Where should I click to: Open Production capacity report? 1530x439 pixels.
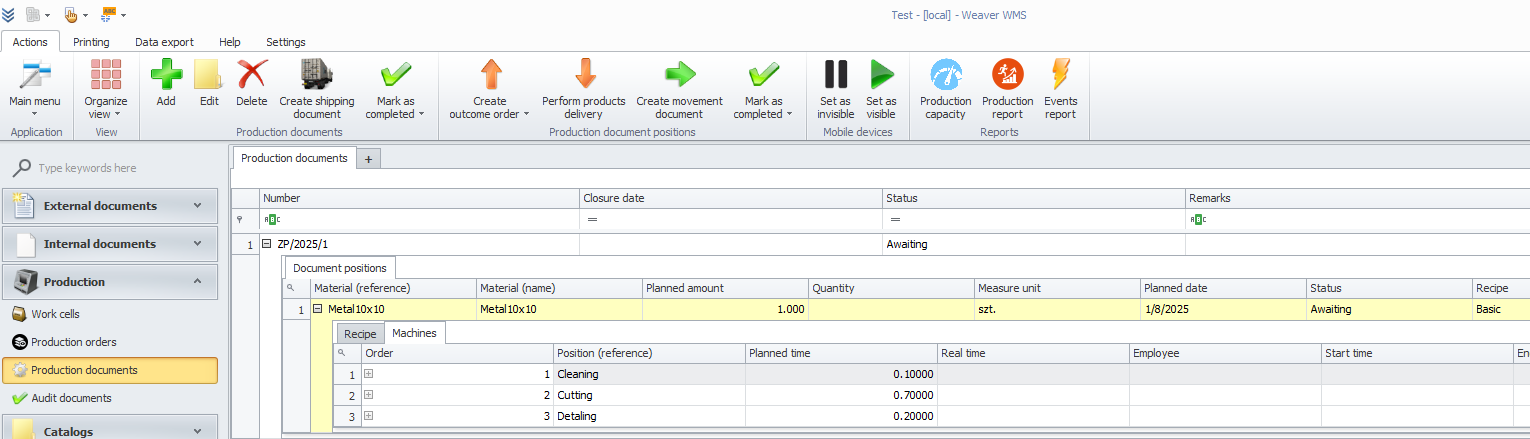click(x=946, y=90)
